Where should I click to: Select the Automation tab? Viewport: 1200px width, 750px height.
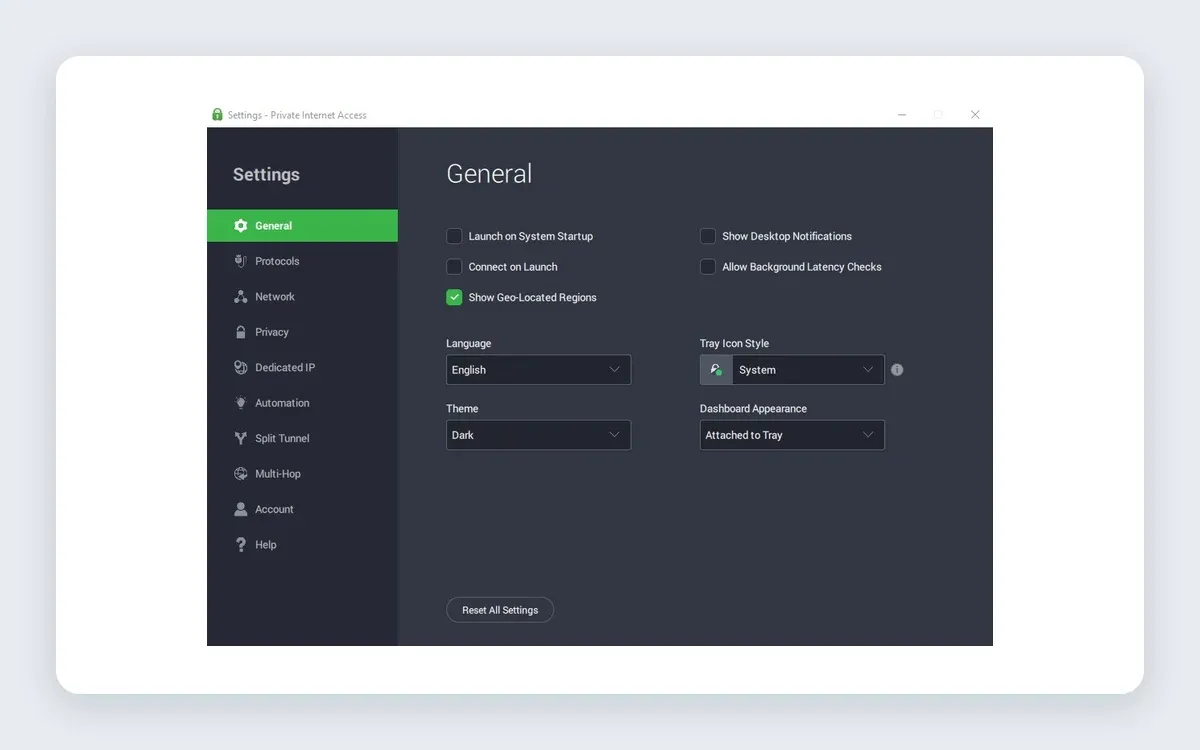(x=302, y=403)
